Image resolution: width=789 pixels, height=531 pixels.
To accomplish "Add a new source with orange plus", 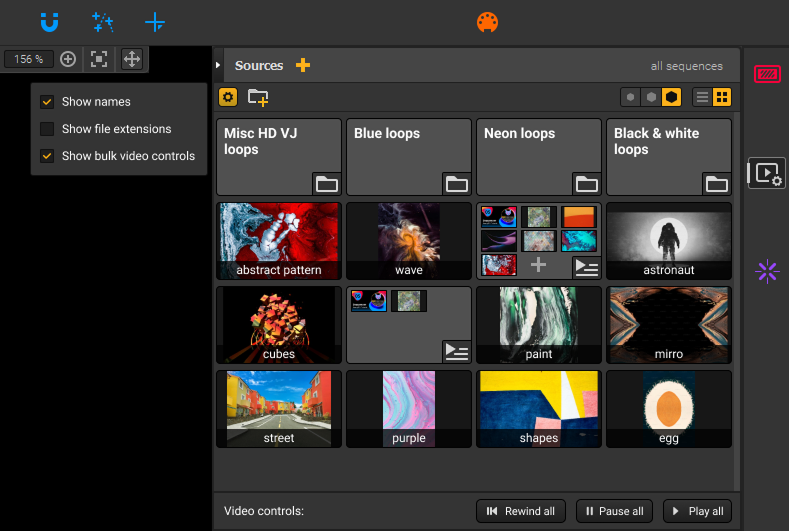I will (x=303, y=66).
